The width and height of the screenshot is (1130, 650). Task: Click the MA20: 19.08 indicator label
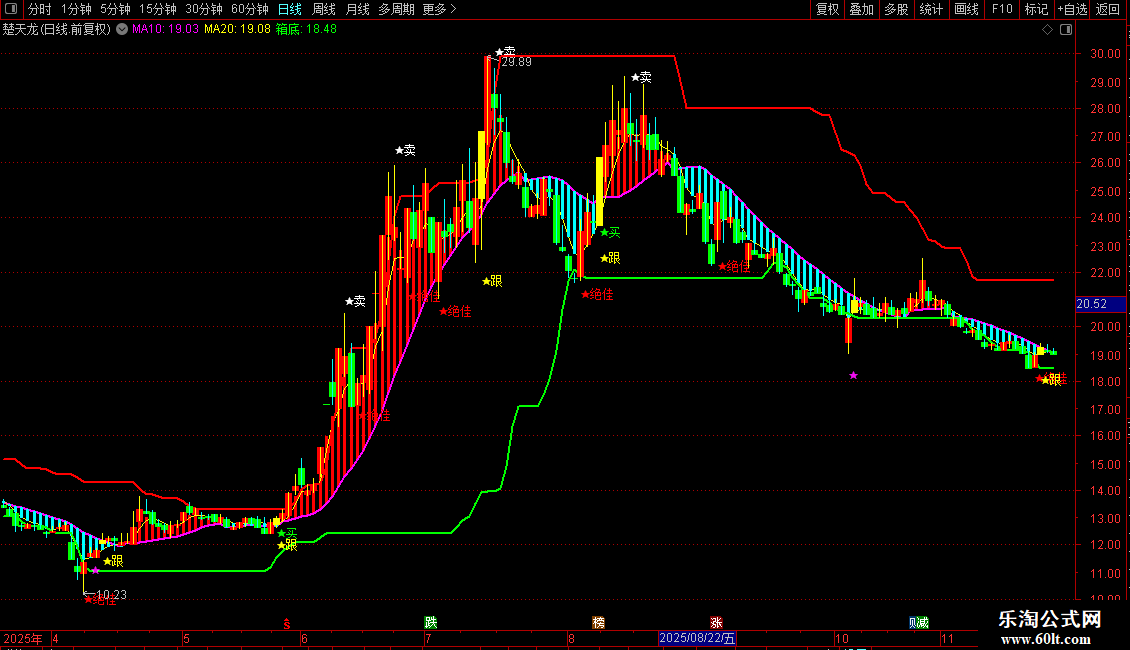[x=237, y=30]
